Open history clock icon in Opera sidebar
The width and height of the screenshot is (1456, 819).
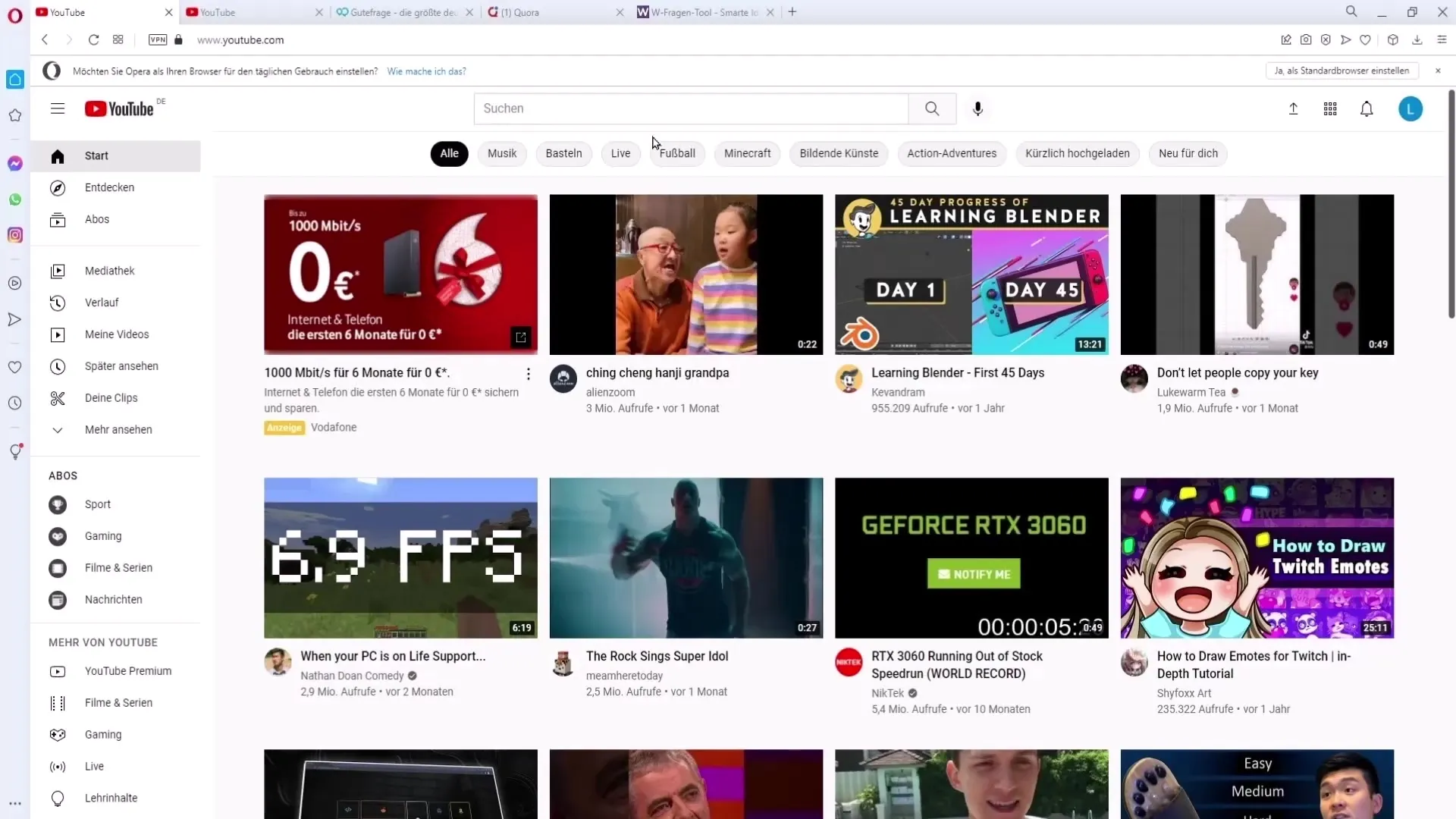pyautogui.click(x=15, y=403)
